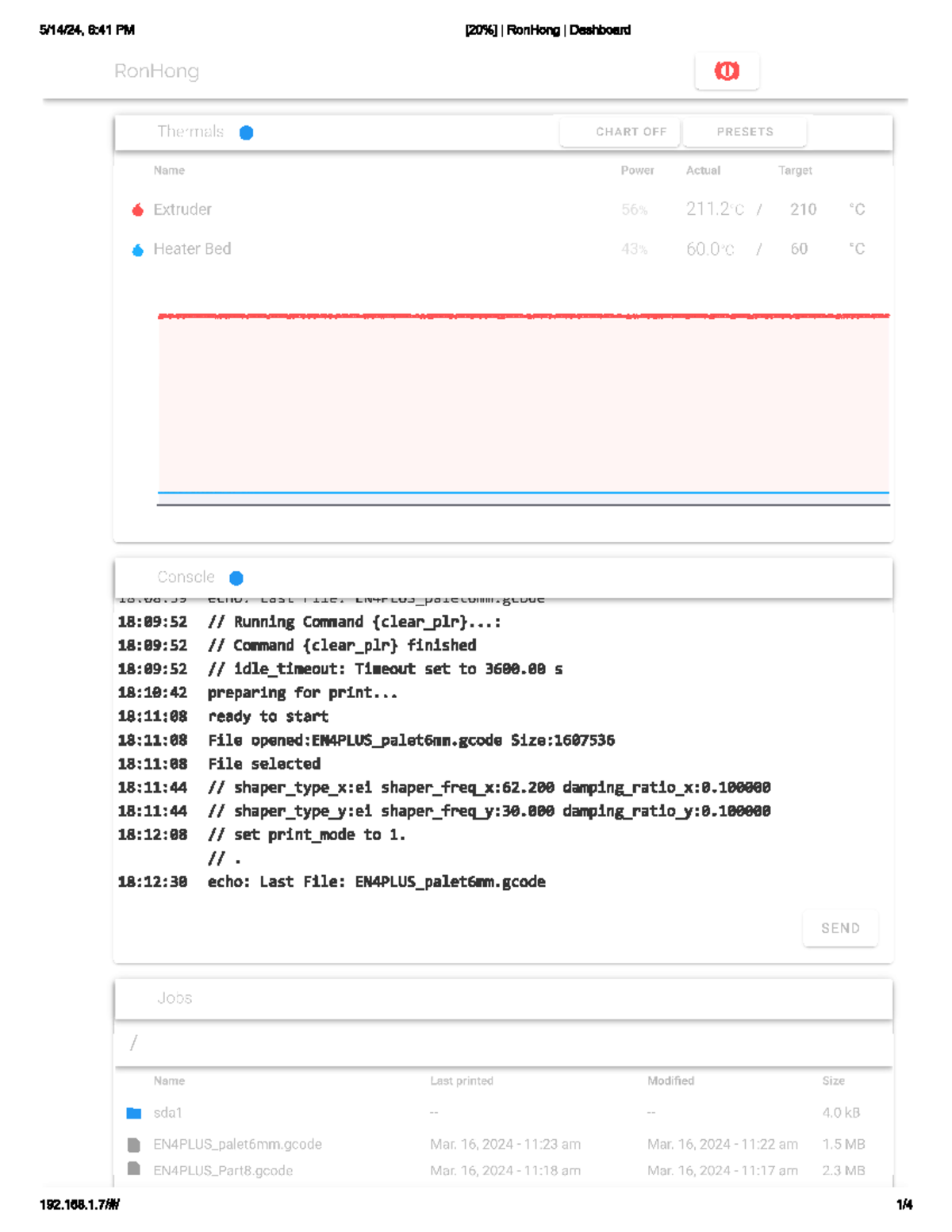The image size is (952, 1232).
Task: Click the blue dot beside Thermals
Action: pyautogui.click(x=246, y=132)
